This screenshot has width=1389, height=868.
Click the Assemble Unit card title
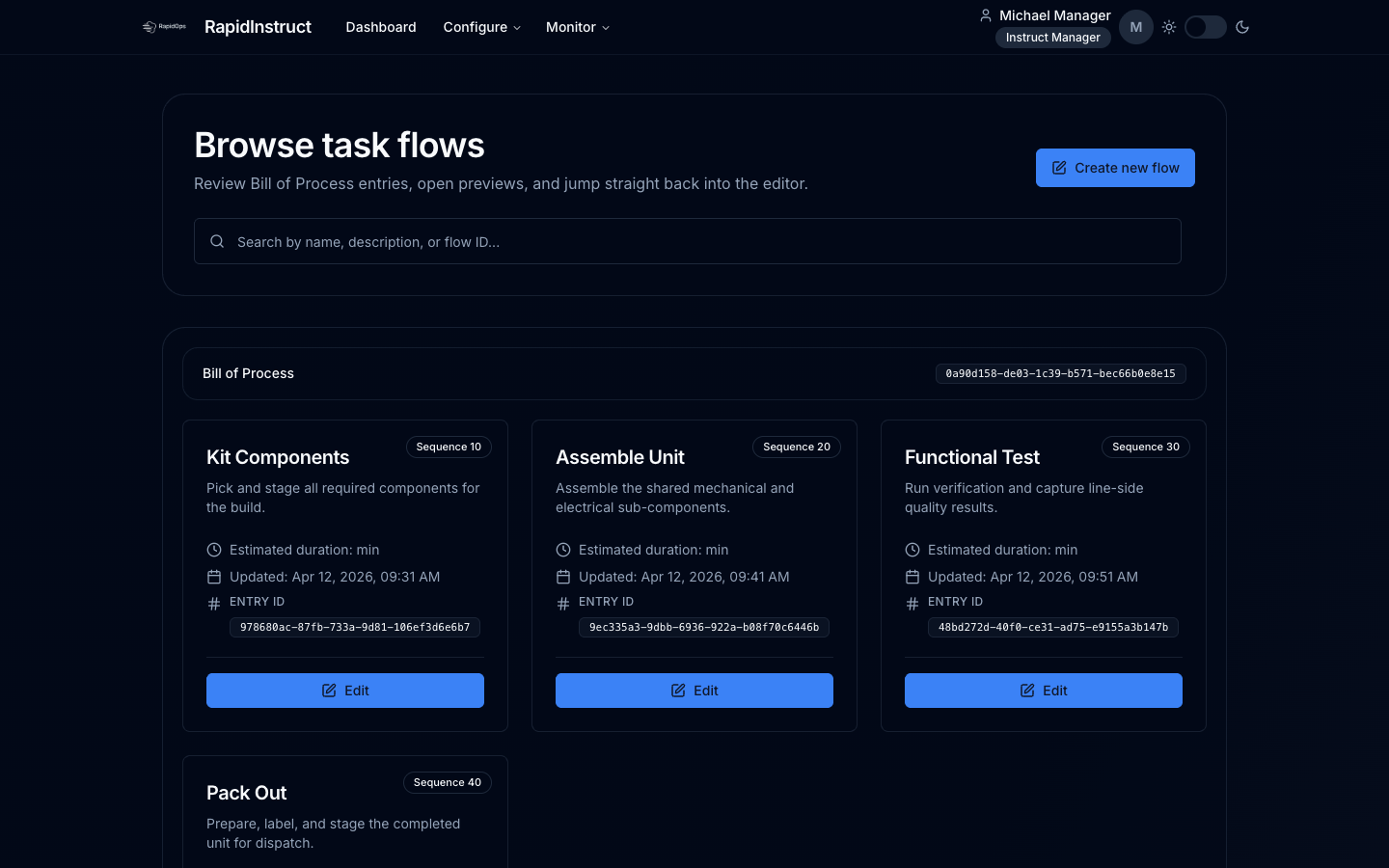620,457
